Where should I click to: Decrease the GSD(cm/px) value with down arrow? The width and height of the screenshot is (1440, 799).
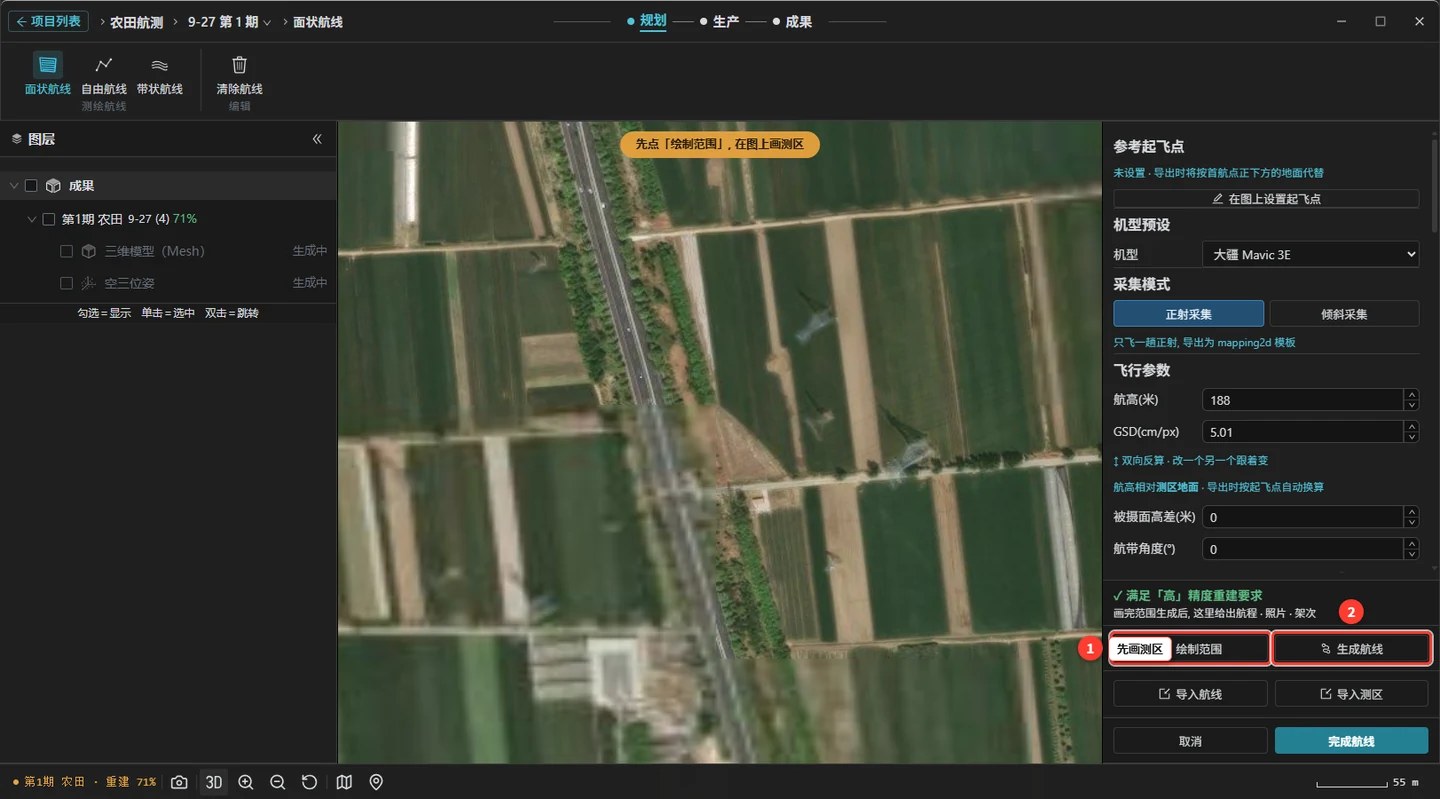[1411, 437]
